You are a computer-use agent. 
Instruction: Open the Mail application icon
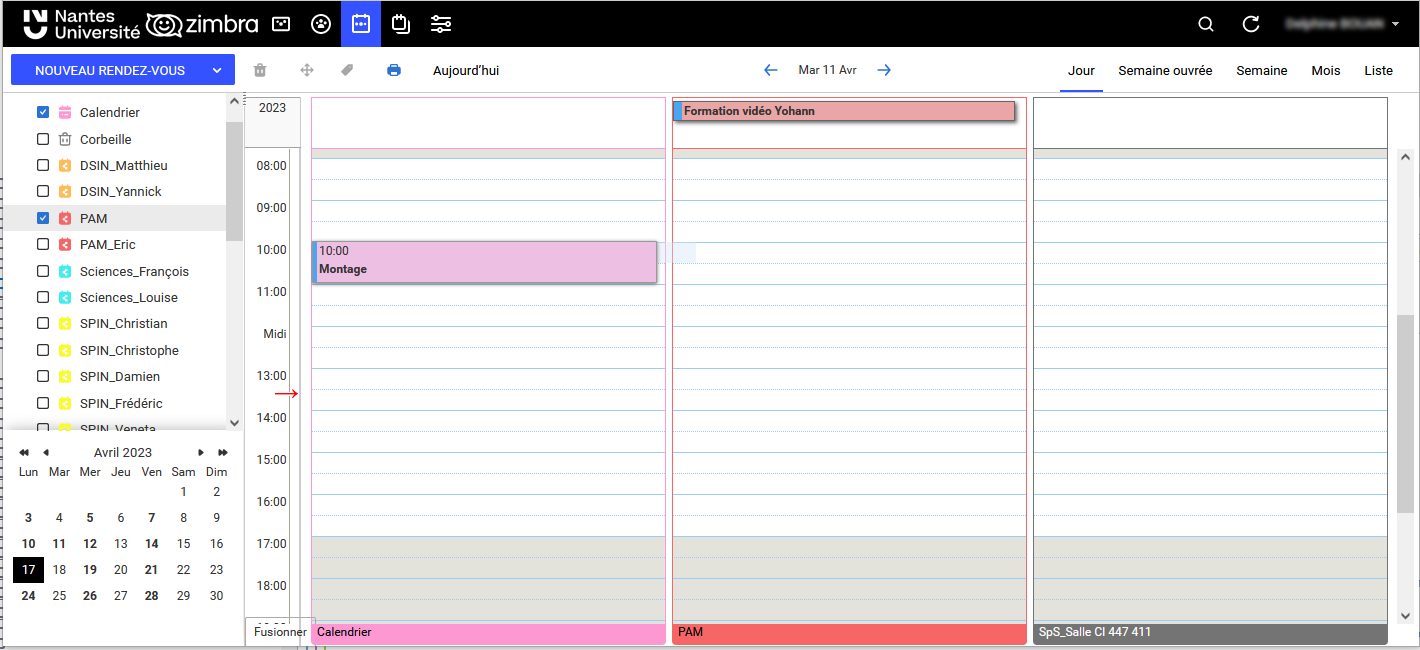click(281, 23)
